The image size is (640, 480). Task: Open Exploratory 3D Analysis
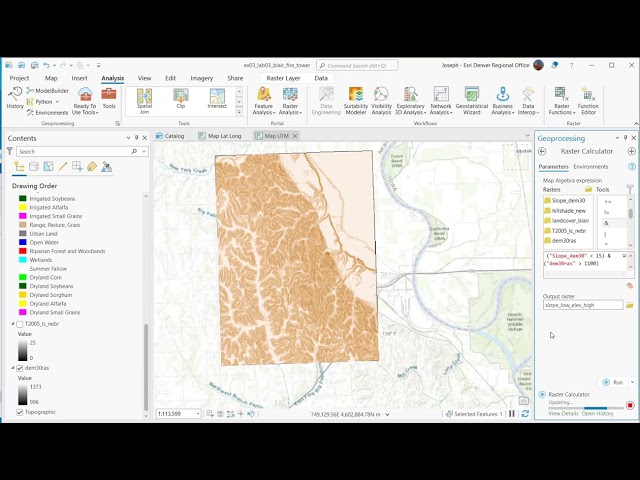coord(411,101)
